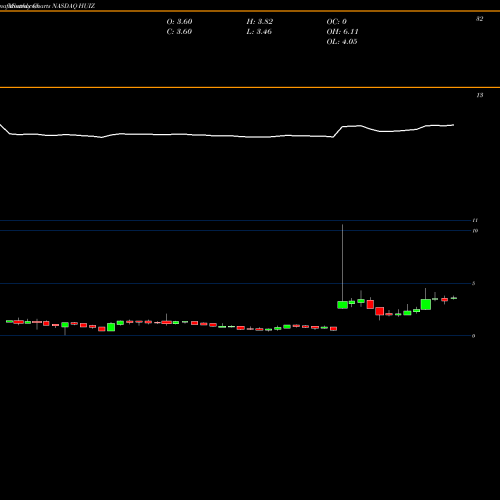Image resolution: width=500 pixels, height=500 pixels.
Task: Click the OL: 4.05 readout
Action: pyautogui.click(x=342, y=42)
